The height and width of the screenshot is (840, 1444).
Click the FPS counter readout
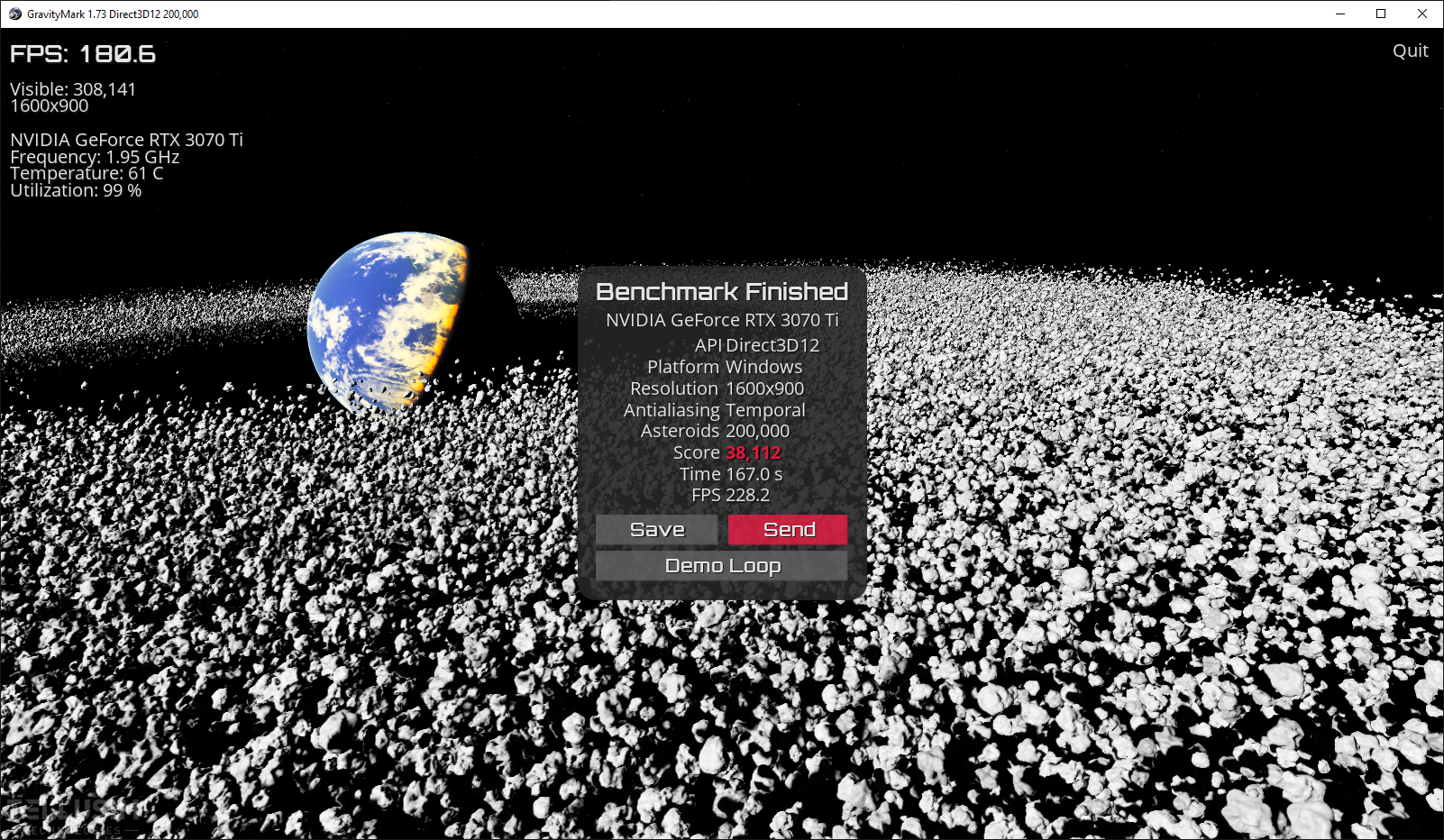coord(83,54)
